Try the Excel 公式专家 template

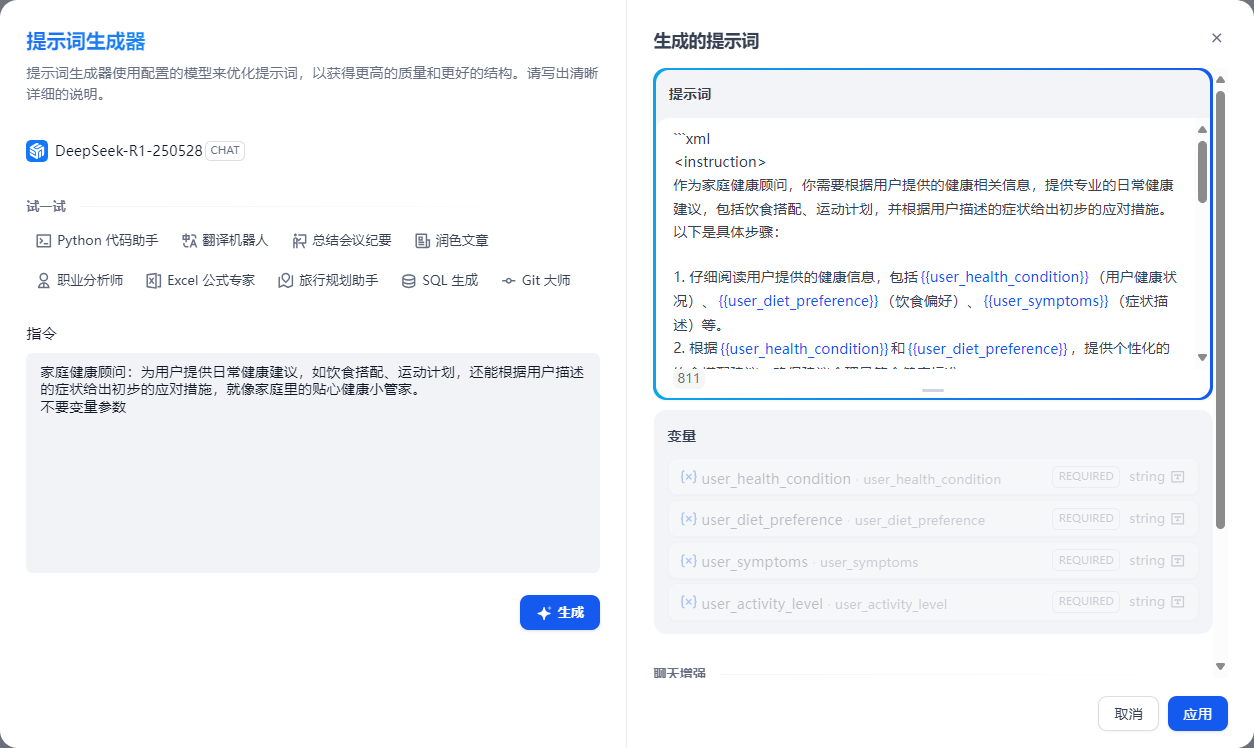click(x=200, y=280)
